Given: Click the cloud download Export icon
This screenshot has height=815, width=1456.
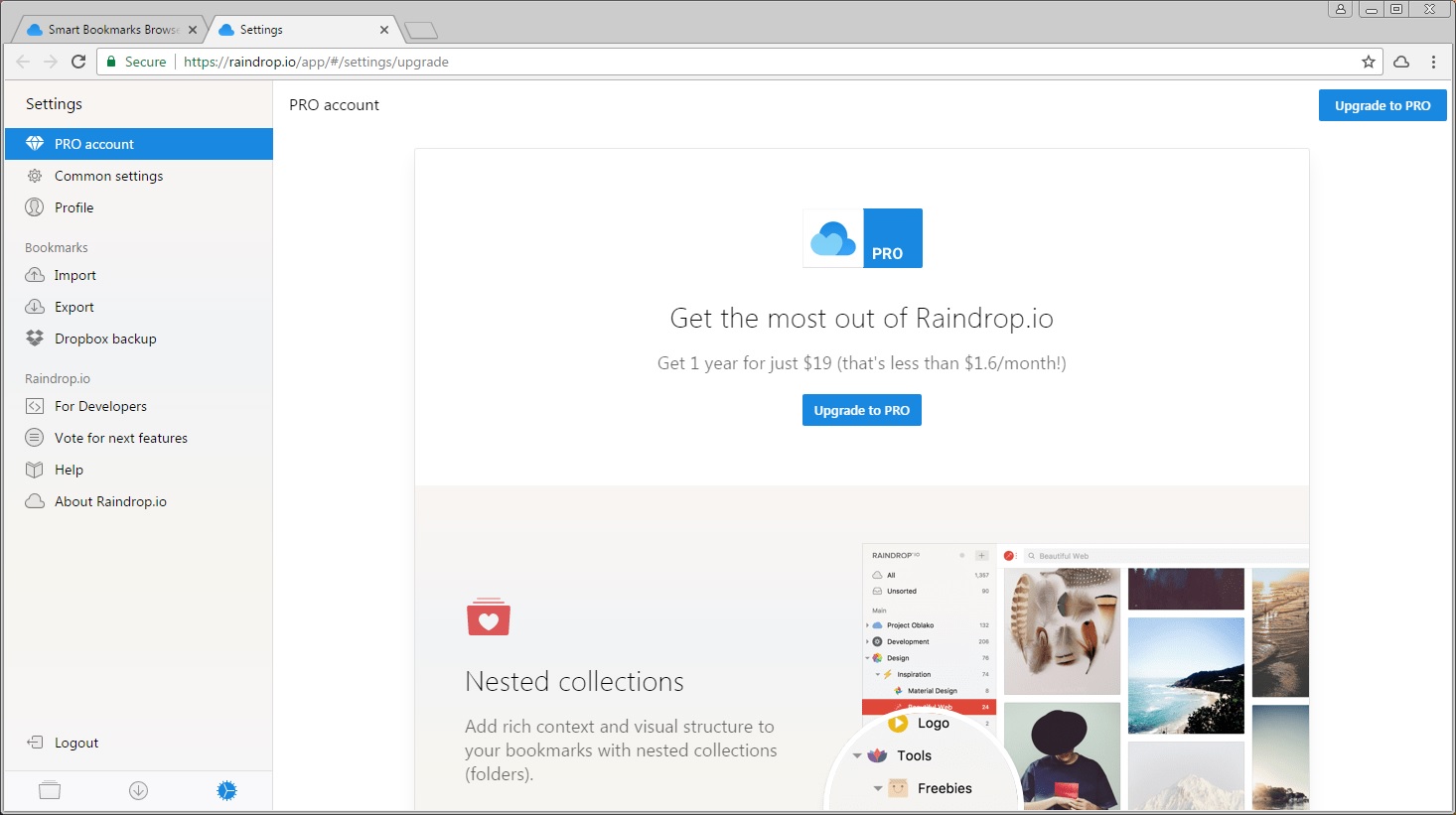Looking at the screenshot, I should click(35, 307).
